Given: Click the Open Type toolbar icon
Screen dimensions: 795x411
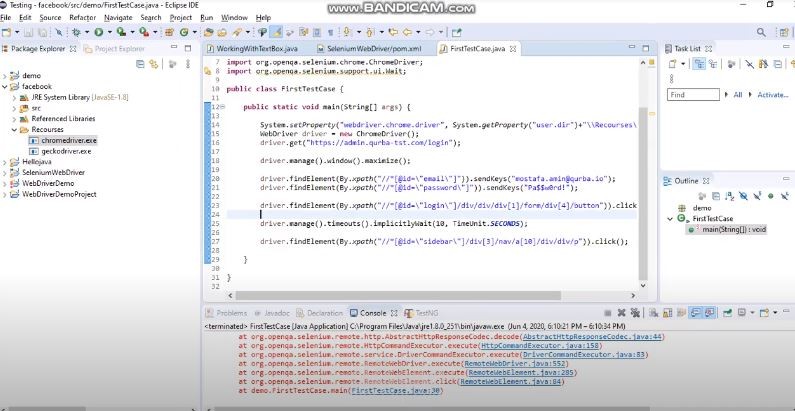Looking at the screenshot, I should click(208, 32).
